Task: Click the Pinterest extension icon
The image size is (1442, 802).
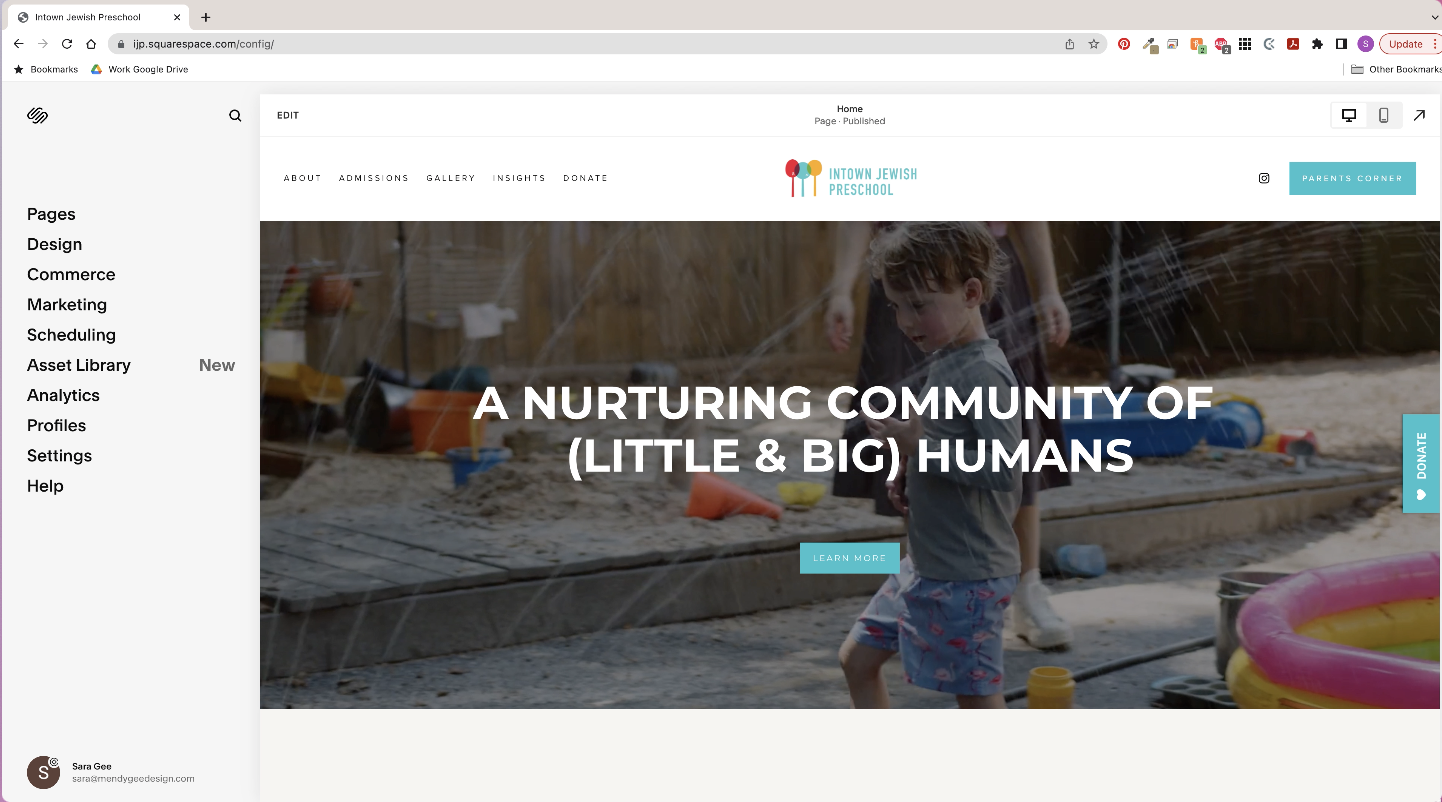Action: (1124, 44)
